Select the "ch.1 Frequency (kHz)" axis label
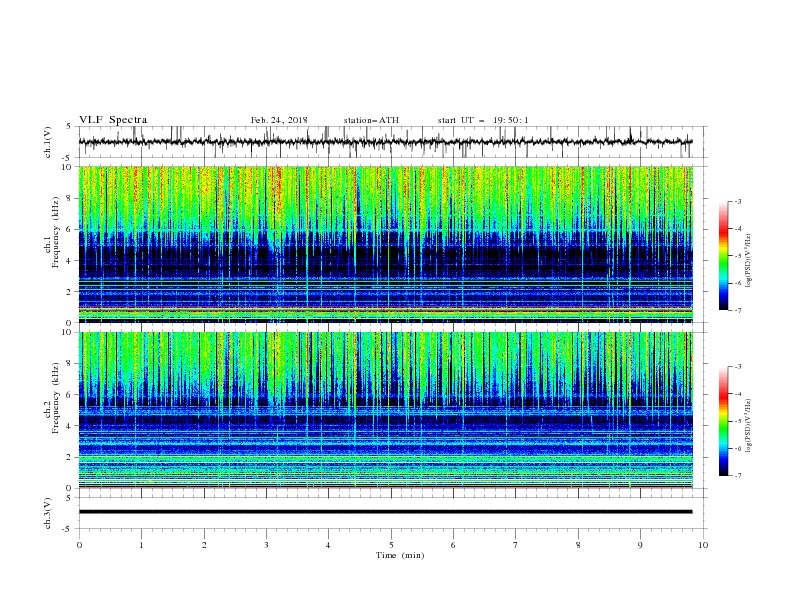Viewport: 792px width, 612px height. click(51, 233)
